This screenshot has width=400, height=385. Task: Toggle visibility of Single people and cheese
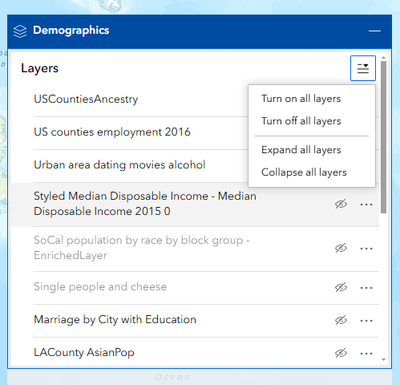tap(341, 287)
